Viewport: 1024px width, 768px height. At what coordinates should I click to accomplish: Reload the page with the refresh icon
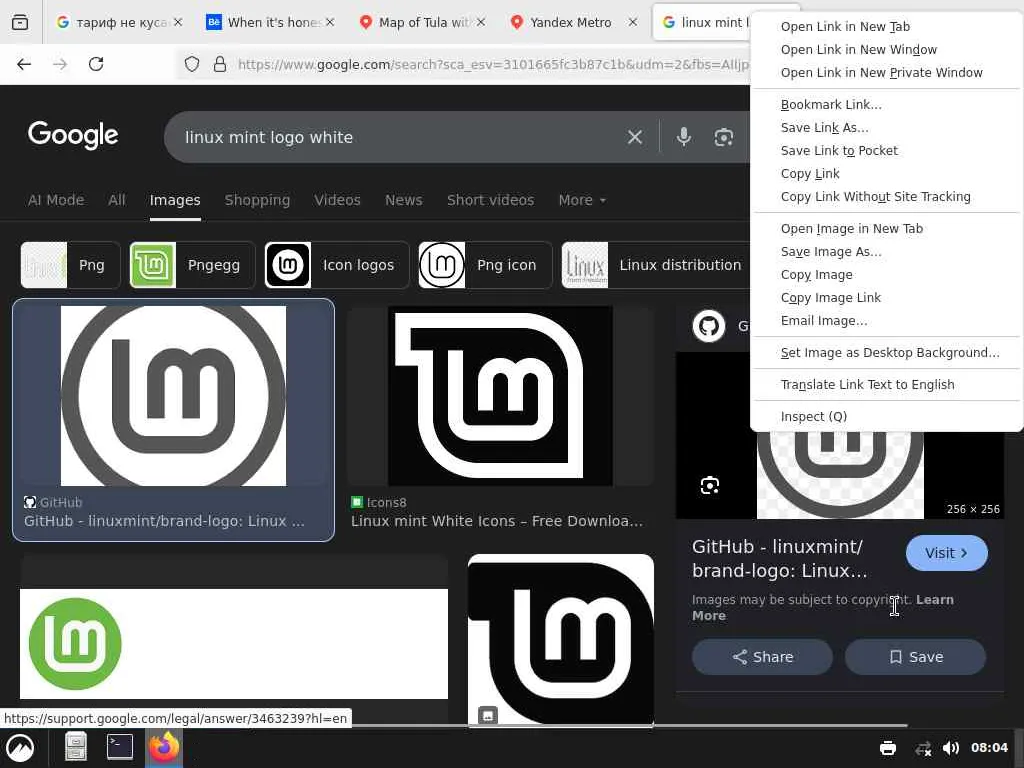pyautogui.click(x=96, y=64)
